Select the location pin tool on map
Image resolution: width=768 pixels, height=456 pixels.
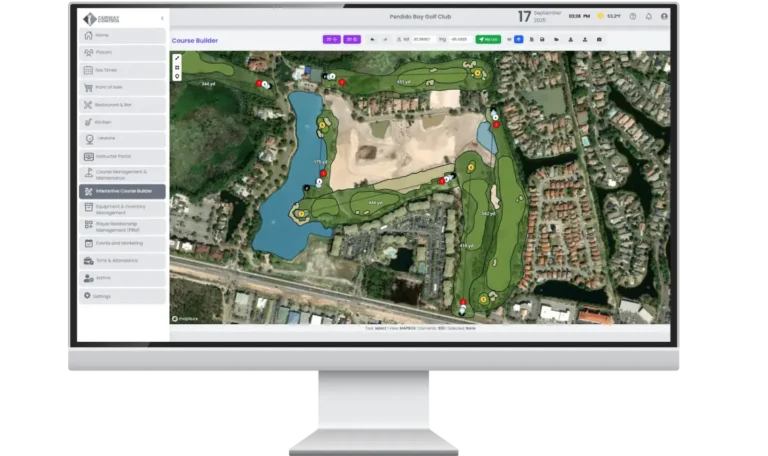pyautogui.click(x=177, y=76)
